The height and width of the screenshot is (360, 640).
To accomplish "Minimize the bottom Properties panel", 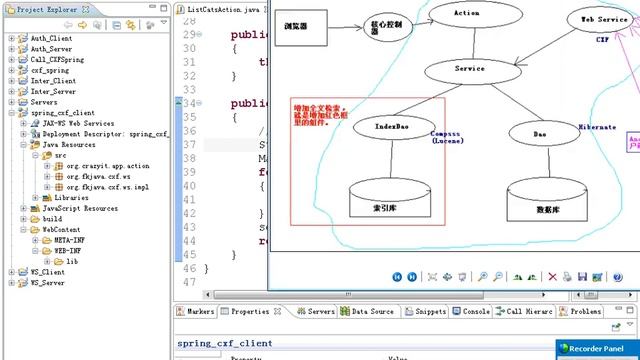I will click(x=619, y=309).
